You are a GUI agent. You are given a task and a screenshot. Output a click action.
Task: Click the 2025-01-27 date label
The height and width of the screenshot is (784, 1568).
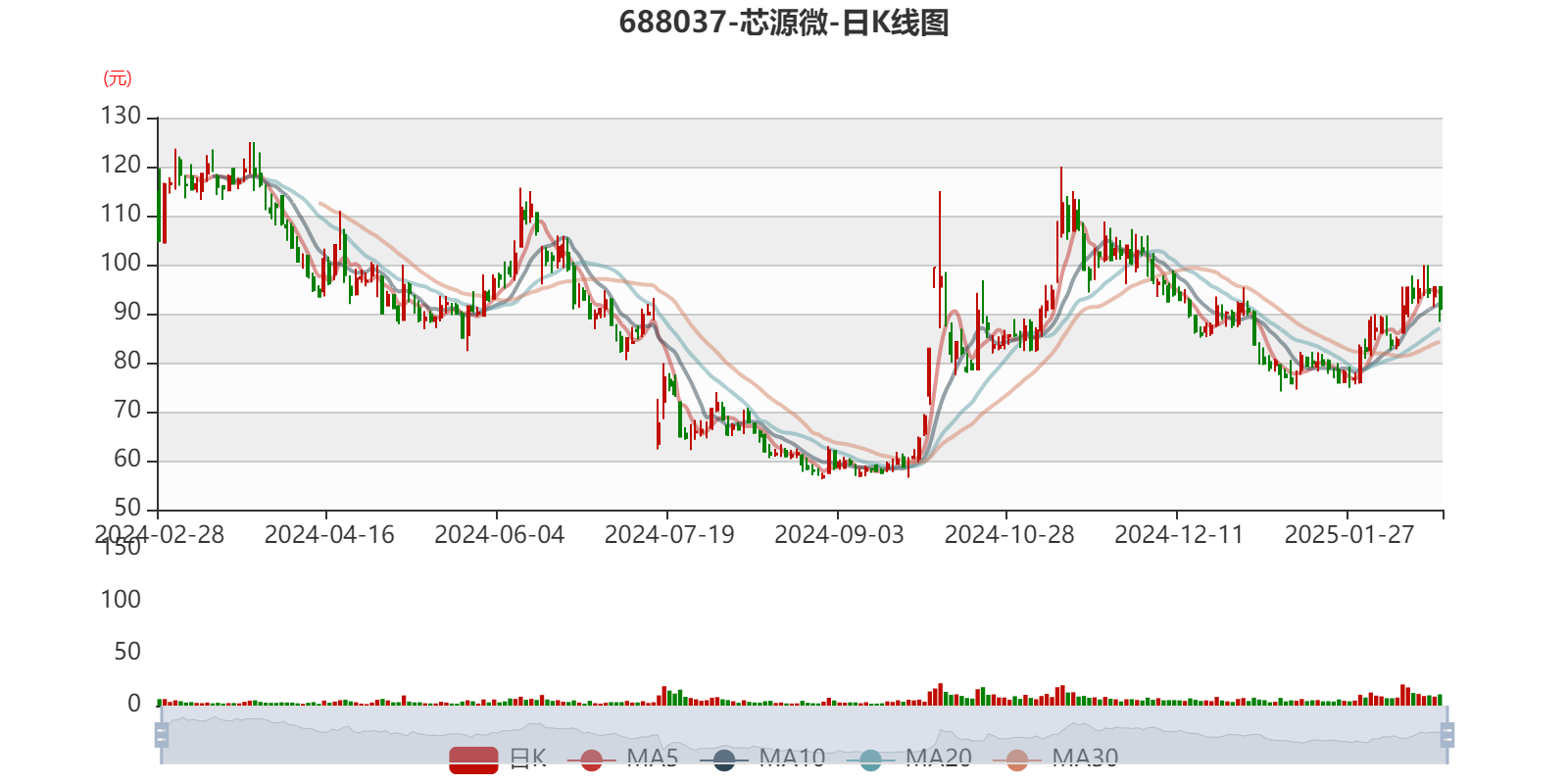pyautogui.click(x=1349, y=534)
